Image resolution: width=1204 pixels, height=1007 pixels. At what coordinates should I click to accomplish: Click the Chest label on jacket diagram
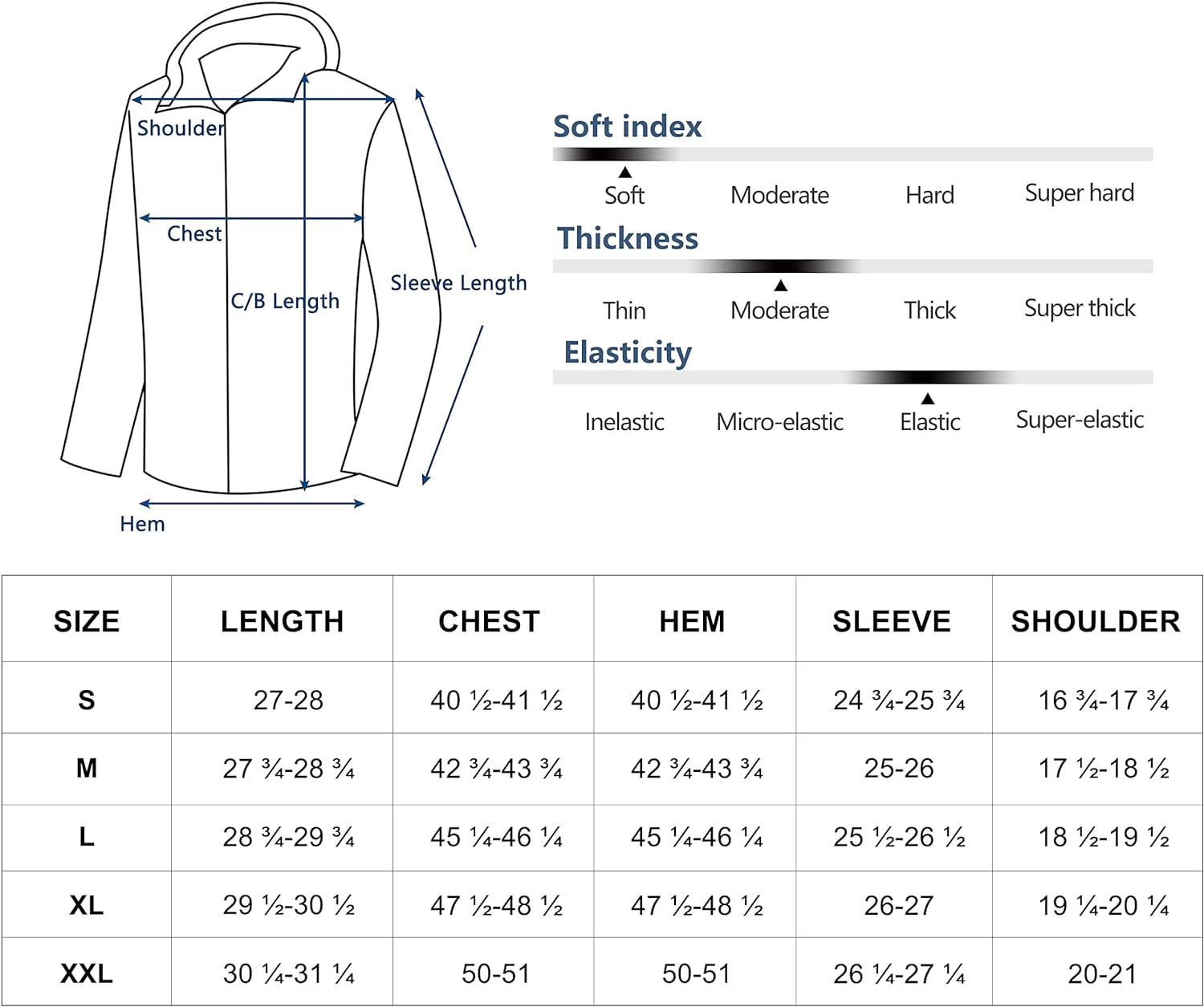(x=194, y=233)
